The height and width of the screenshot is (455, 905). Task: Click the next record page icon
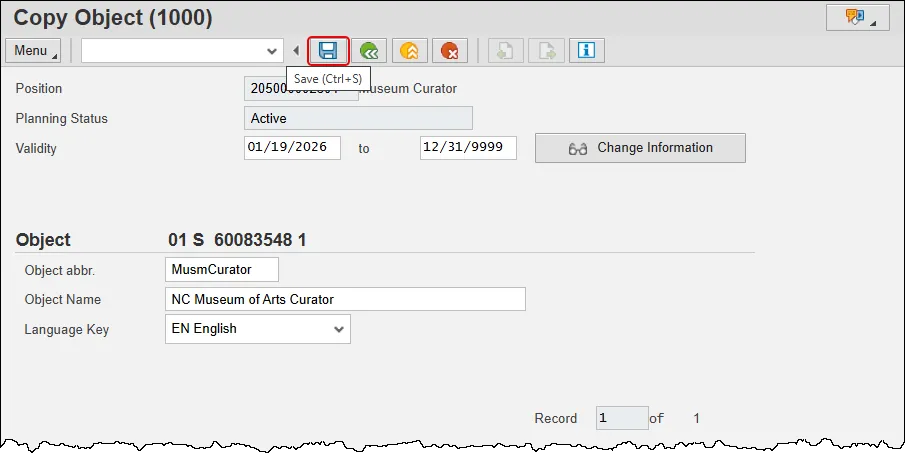(x=546, y=51)
